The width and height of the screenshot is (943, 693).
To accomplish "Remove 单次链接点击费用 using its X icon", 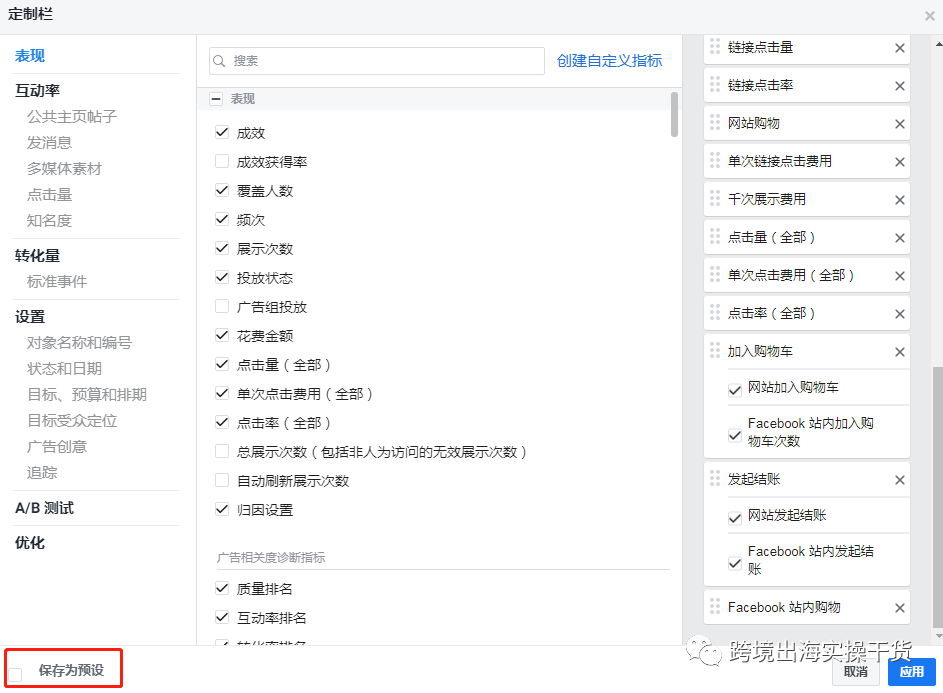I will point(898,161).
